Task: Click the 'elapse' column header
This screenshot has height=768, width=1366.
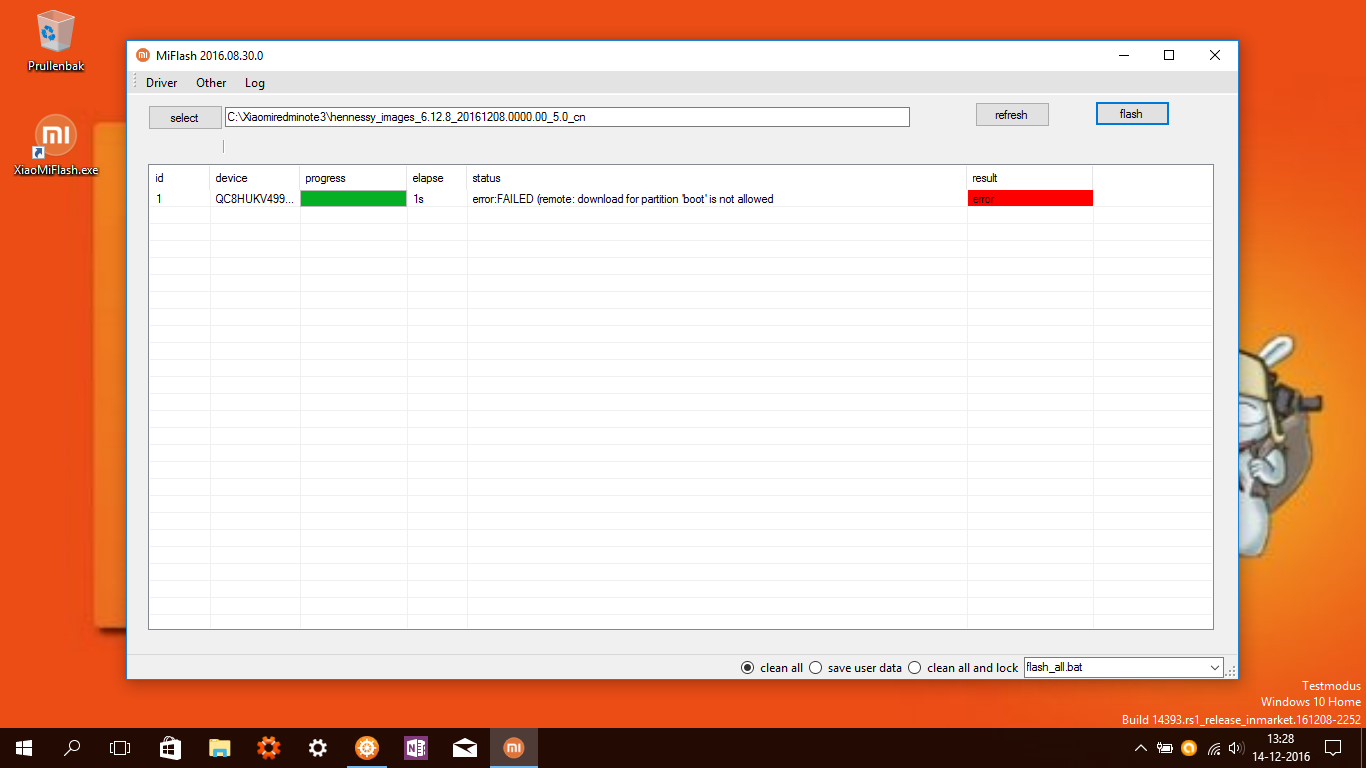Action: coord(437,178)
